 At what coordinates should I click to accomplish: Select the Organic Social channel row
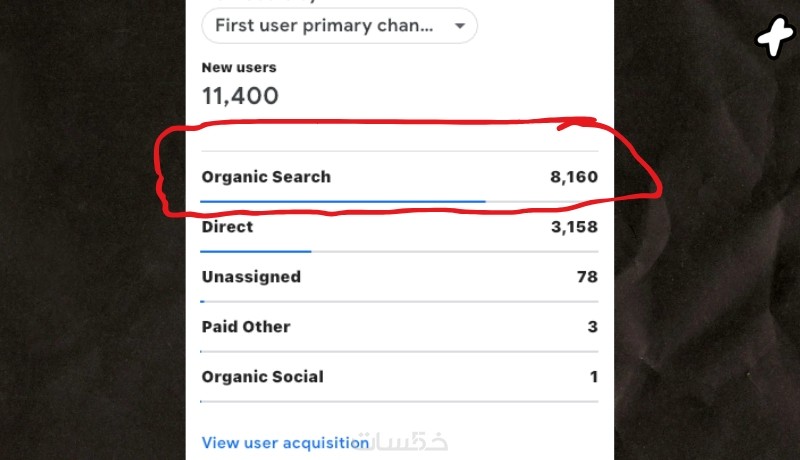[262, 377]
